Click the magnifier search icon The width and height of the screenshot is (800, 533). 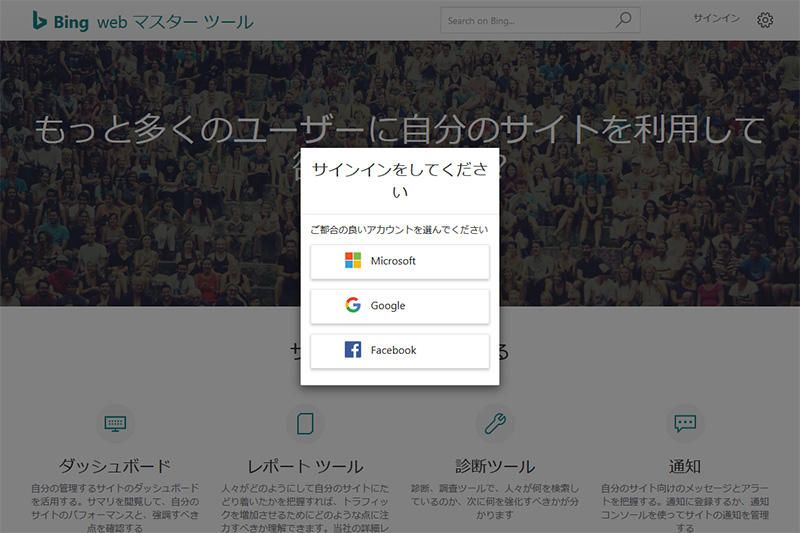click(624, 20)
